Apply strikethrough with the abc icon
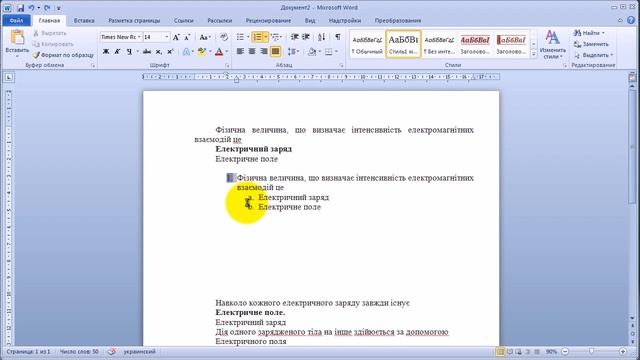The image size is (640, 360). coord(147,51)
